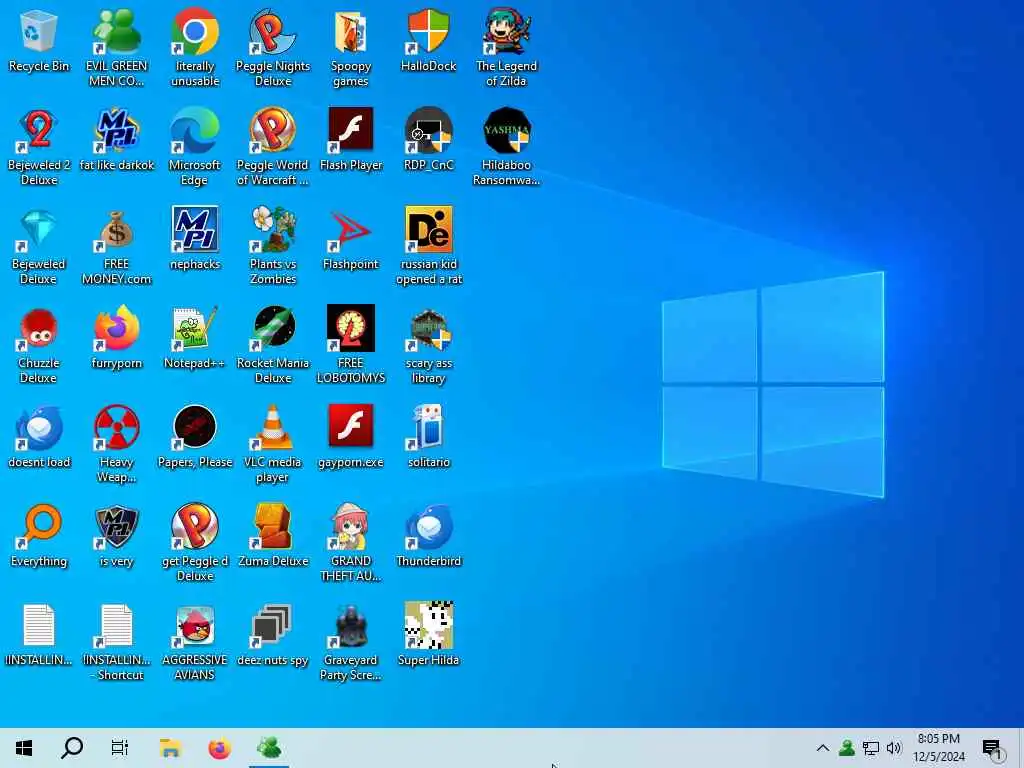The width and height of the screenshot is (1024, 768).
Task: Expand the hidden system tray icons chevron
Action: pyautogui.click(x=823, y=748)
